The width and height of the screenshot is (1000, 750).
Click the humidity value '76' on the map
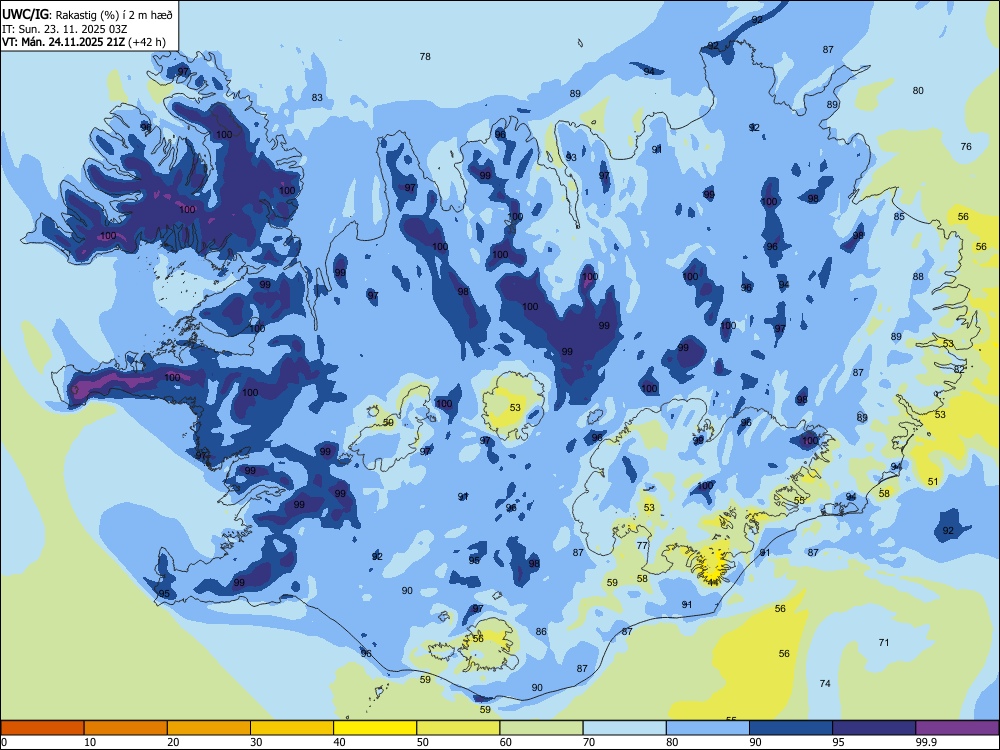click(x=966, y=147)
